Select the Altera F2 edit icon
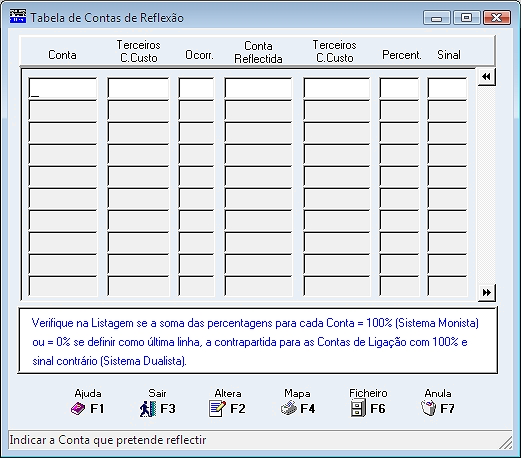This screenshot has height=458, width=521. click(x=217, y=409)
